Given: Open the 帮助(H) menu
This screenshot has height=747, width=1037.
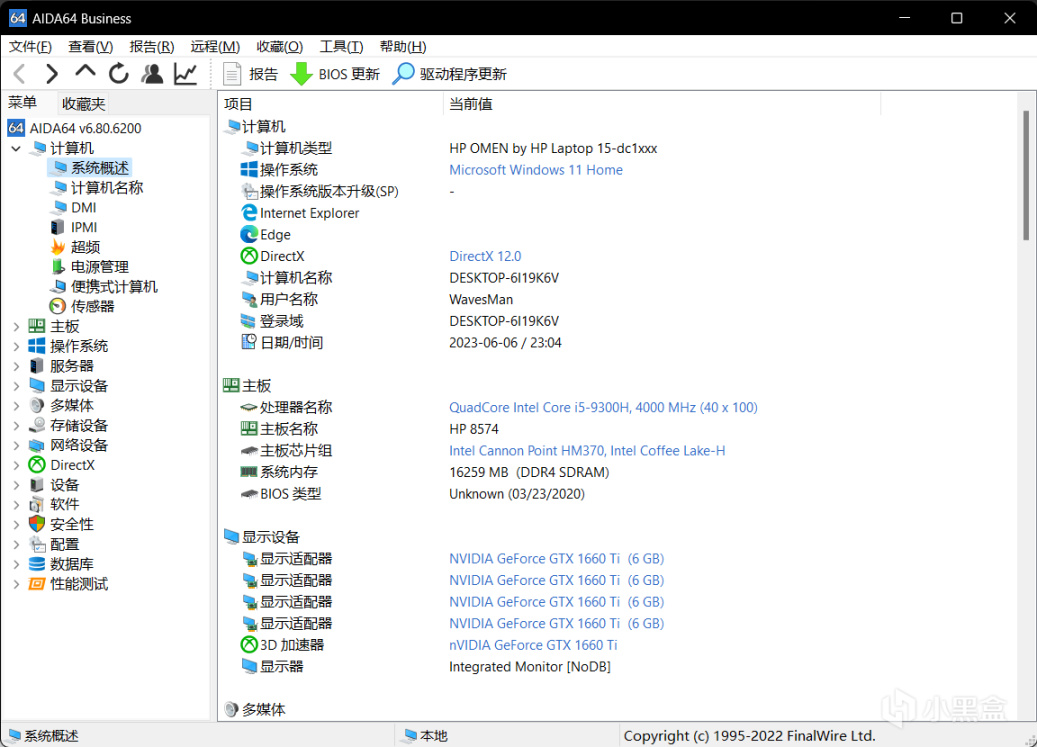Looking at the screenshot, I should [403, 47].
